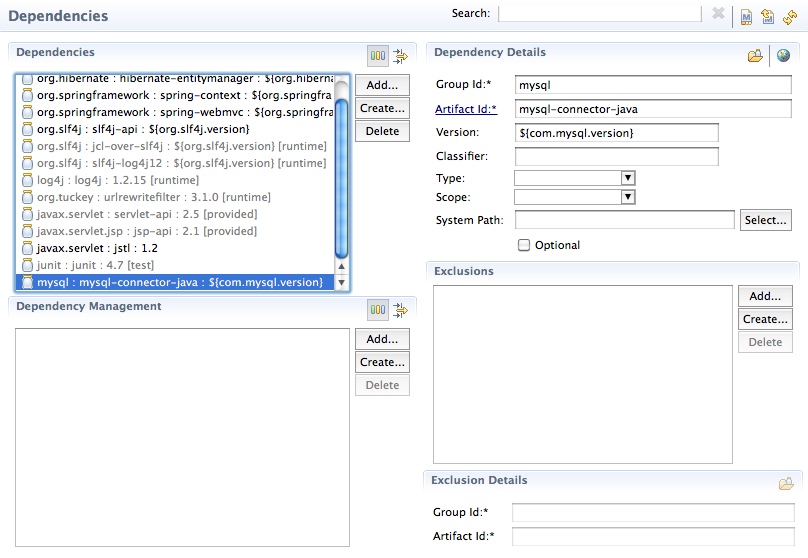Click the Exclusion Details Group Id field
The height and width of the screenshot is (558, 808).
click(x=653, y=513)
